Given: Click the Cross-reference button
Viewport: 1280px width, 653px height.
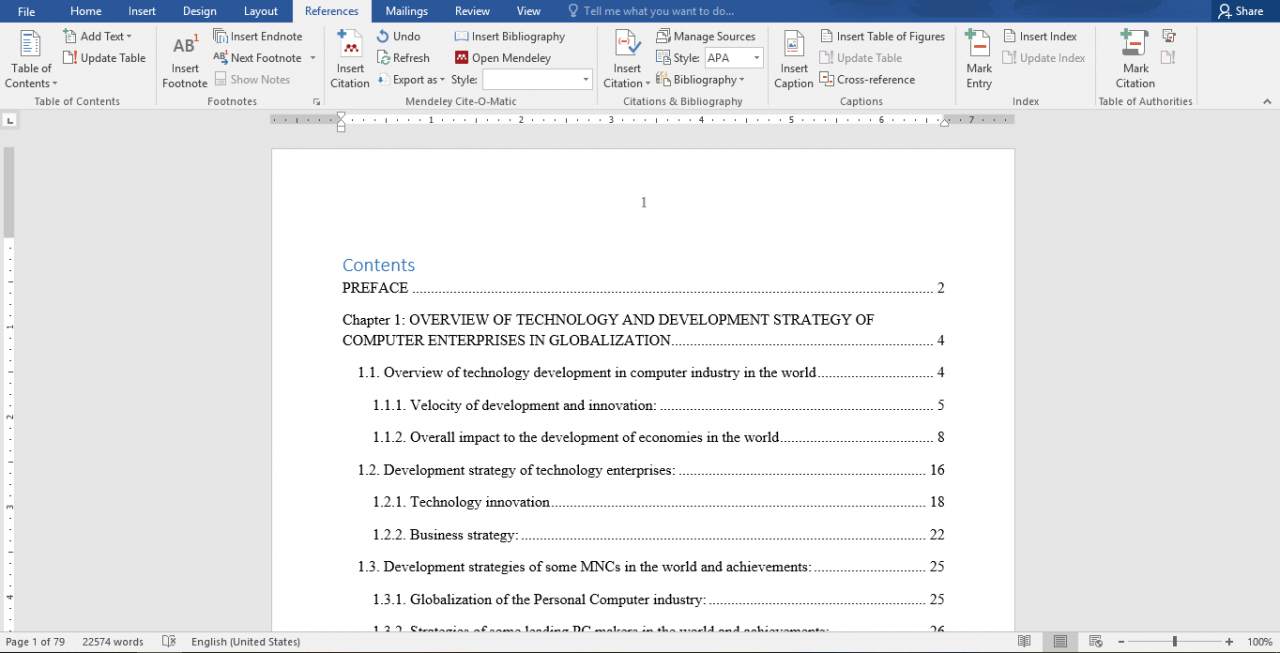Looking at the screenshot, I should [x=867, y=79].
